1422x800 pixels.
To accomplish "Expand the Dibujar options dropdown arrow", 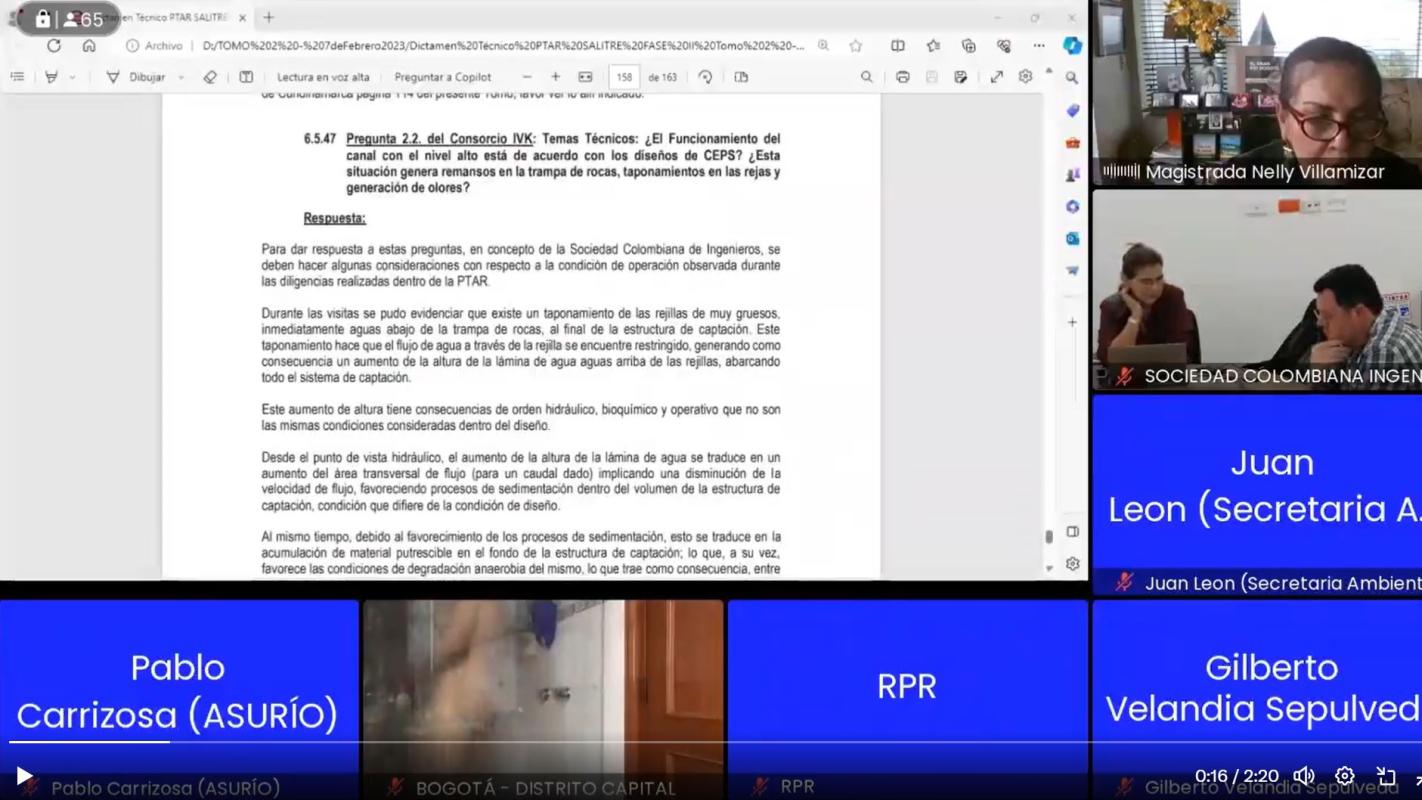I will click(181, 78).
